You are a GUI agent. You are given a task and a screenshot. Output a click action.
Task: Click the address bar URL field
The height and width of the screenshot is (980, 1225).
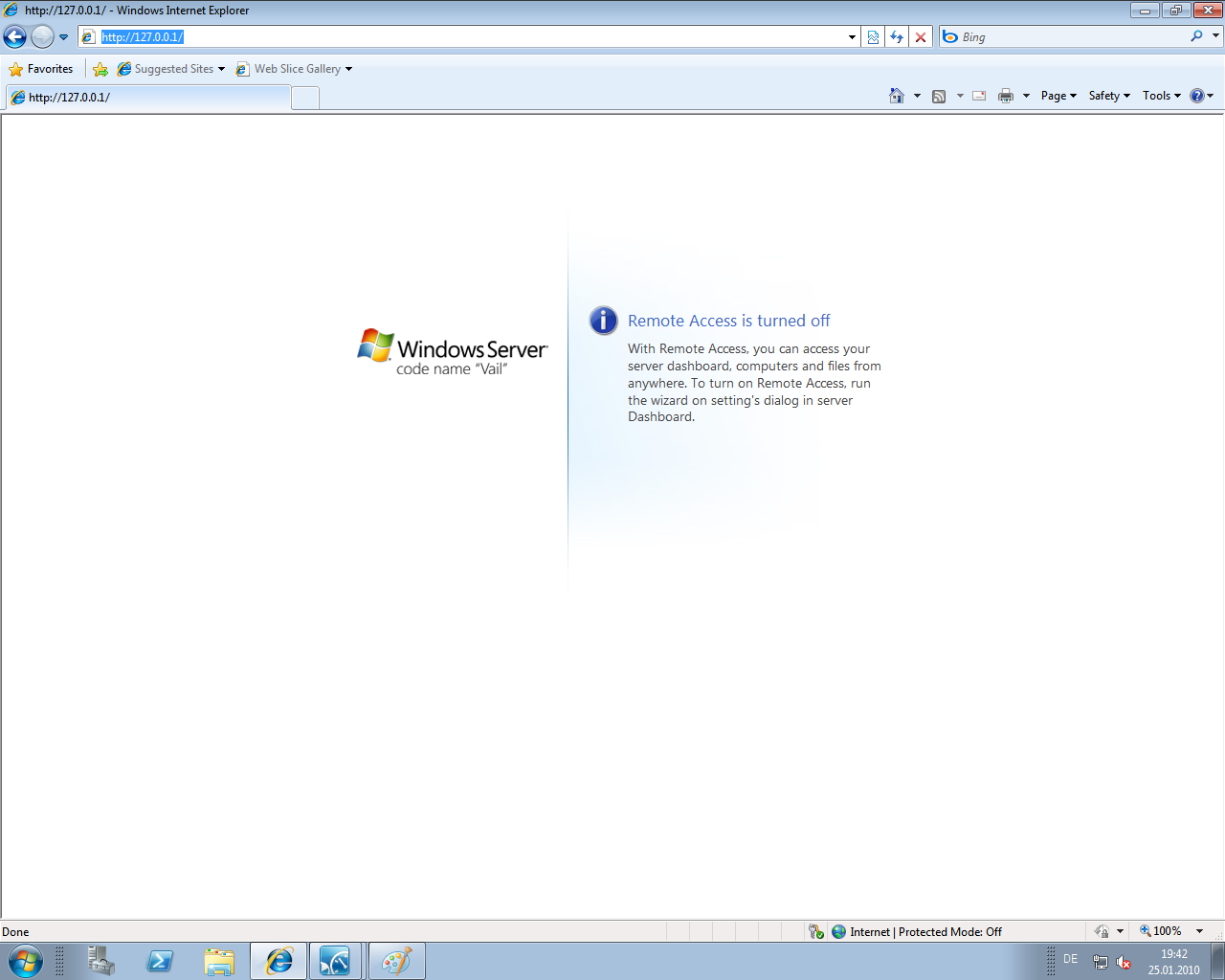[463, 36]
